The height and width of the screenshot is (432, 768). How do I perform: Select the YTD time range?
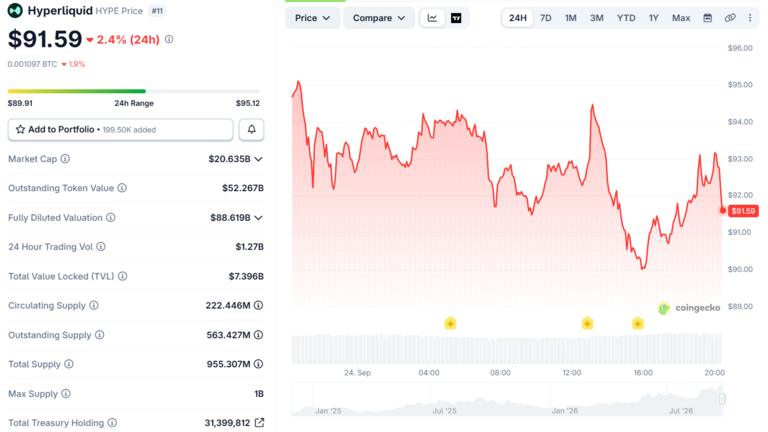pos(626,18)
